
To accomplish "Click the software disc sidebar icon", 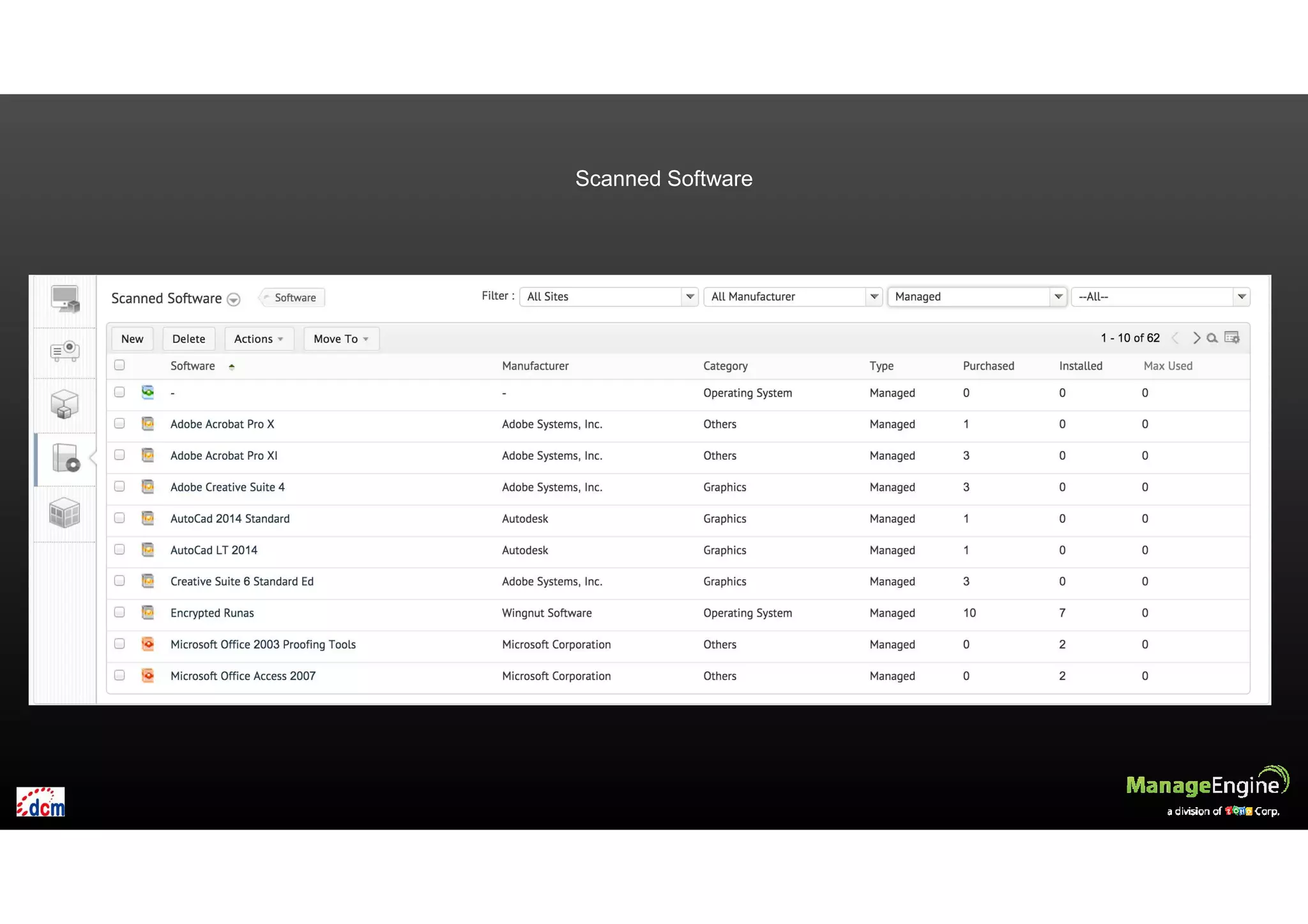I will 65,458.
